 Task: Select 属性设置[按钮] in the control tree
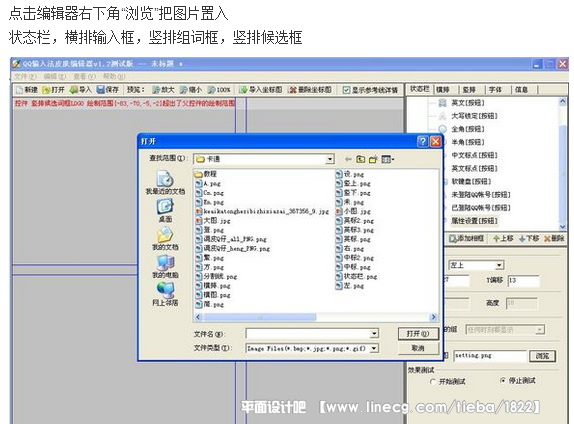pyautogui.click(x=474, y=221)
